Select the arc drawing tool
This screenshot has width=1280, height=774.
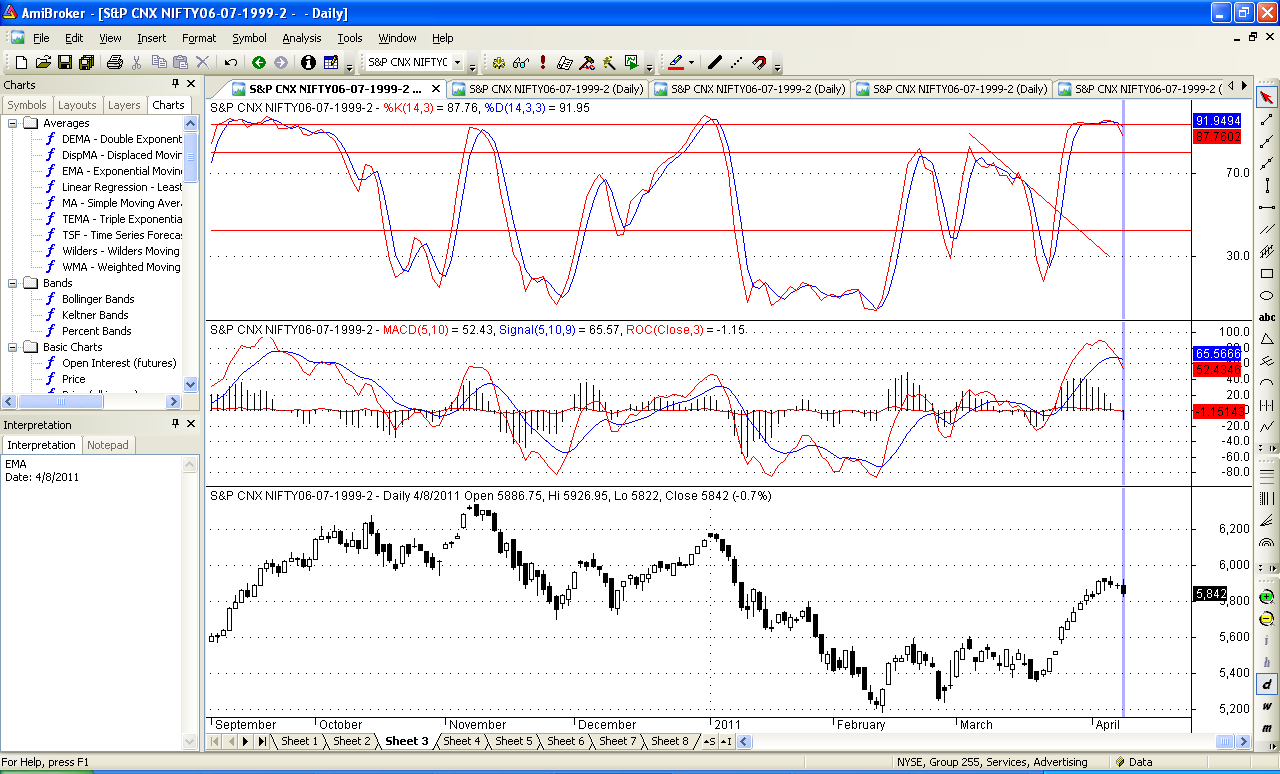point(1267,383)
